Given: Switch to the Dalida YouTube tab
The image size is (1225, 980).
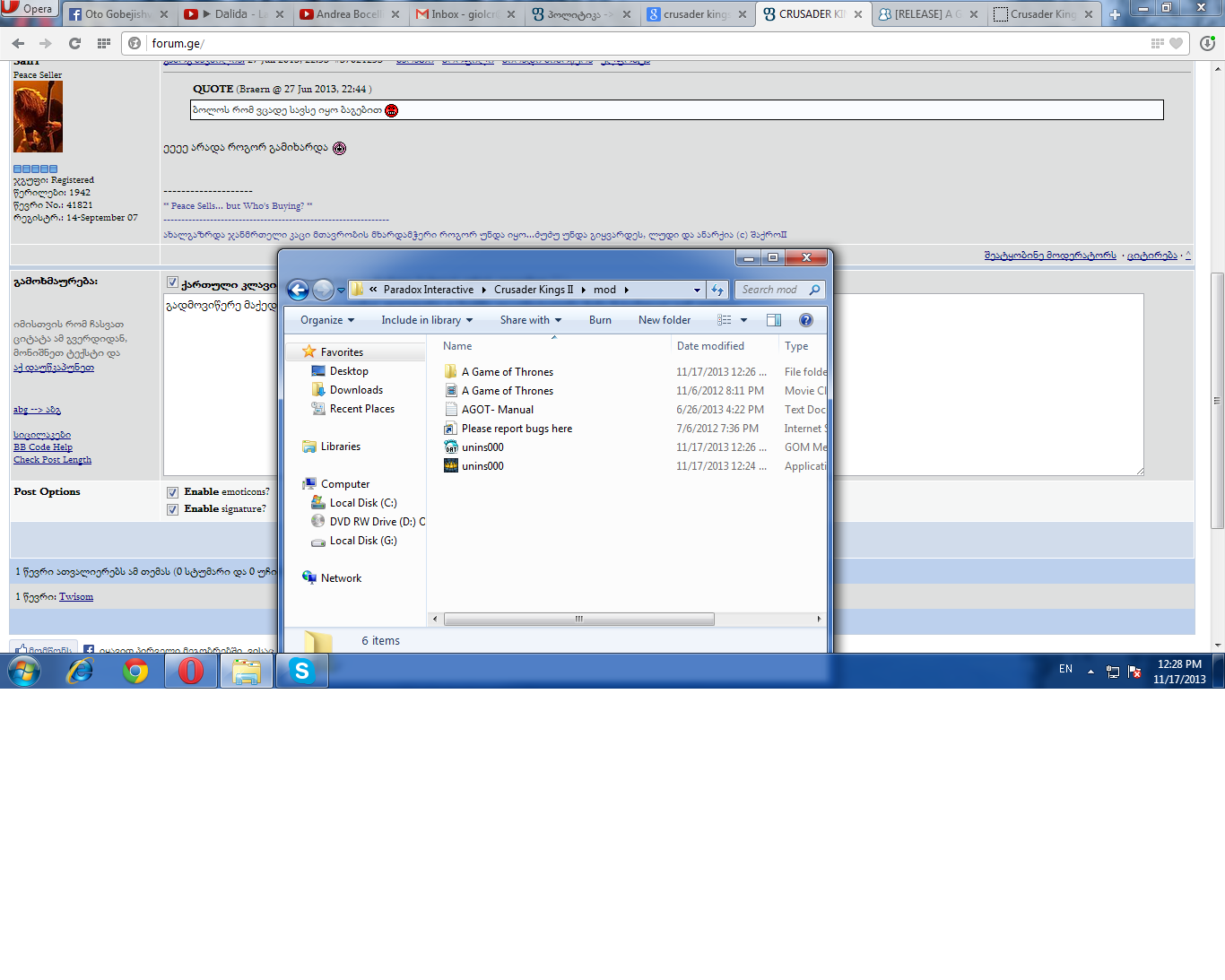Looking at the screenshot, I should point(233,14).
